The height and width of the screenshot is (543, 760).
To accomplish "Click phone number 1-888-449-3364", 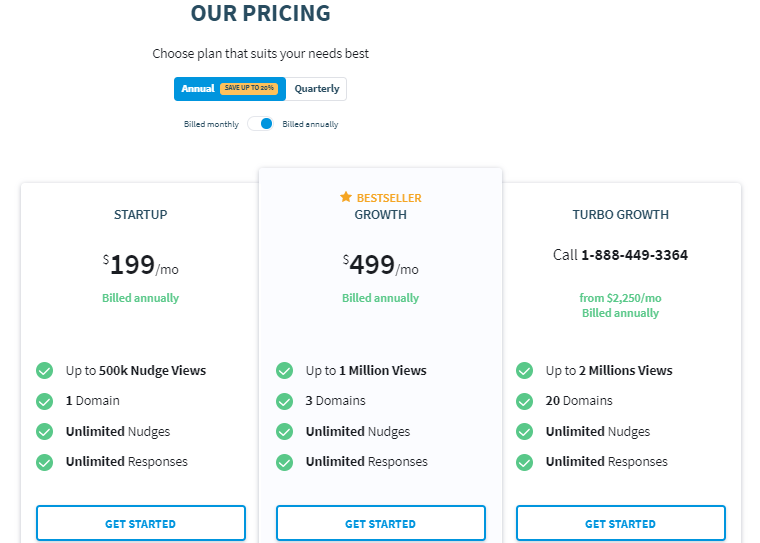I will point(634,255).
